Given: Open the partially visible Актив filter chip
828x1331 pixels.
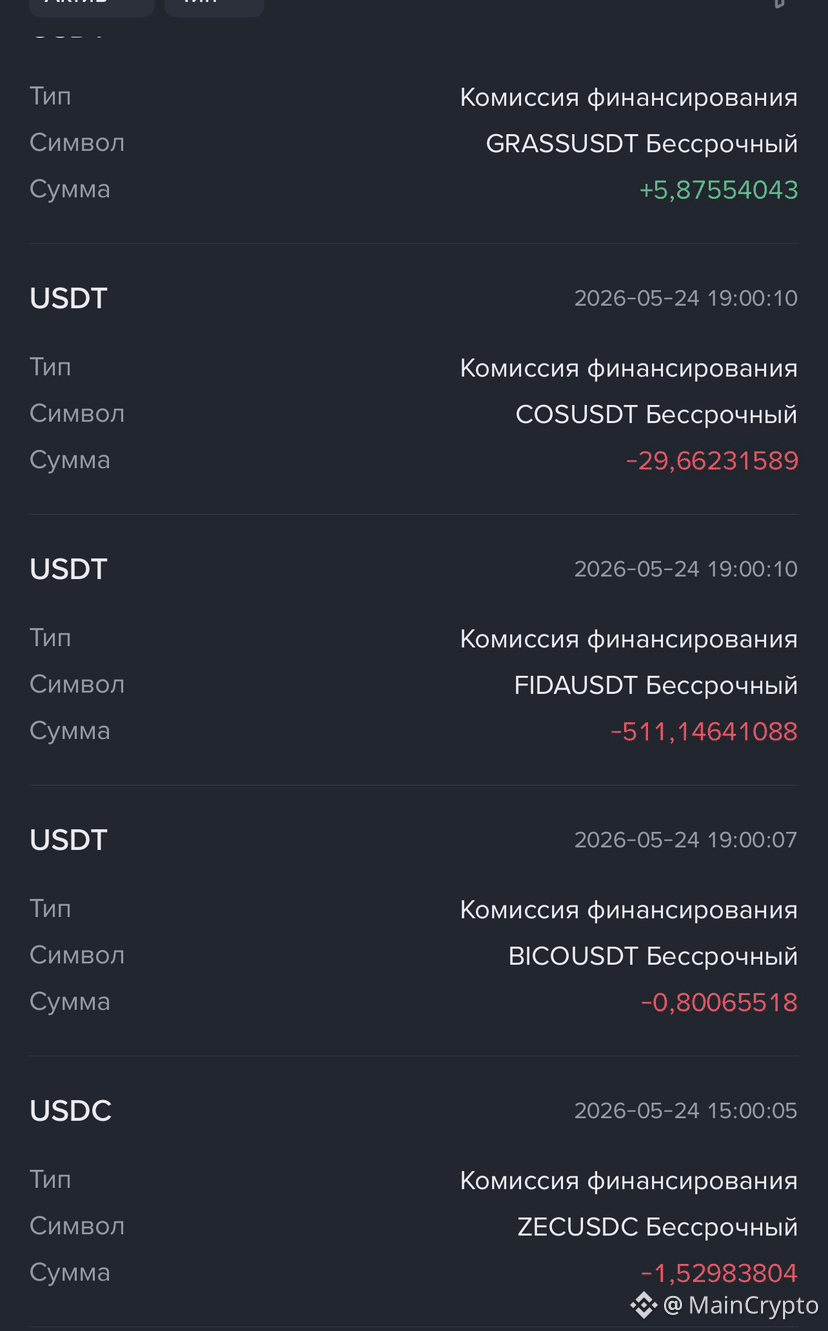Looking at the screenshot, I should [91, 6].
